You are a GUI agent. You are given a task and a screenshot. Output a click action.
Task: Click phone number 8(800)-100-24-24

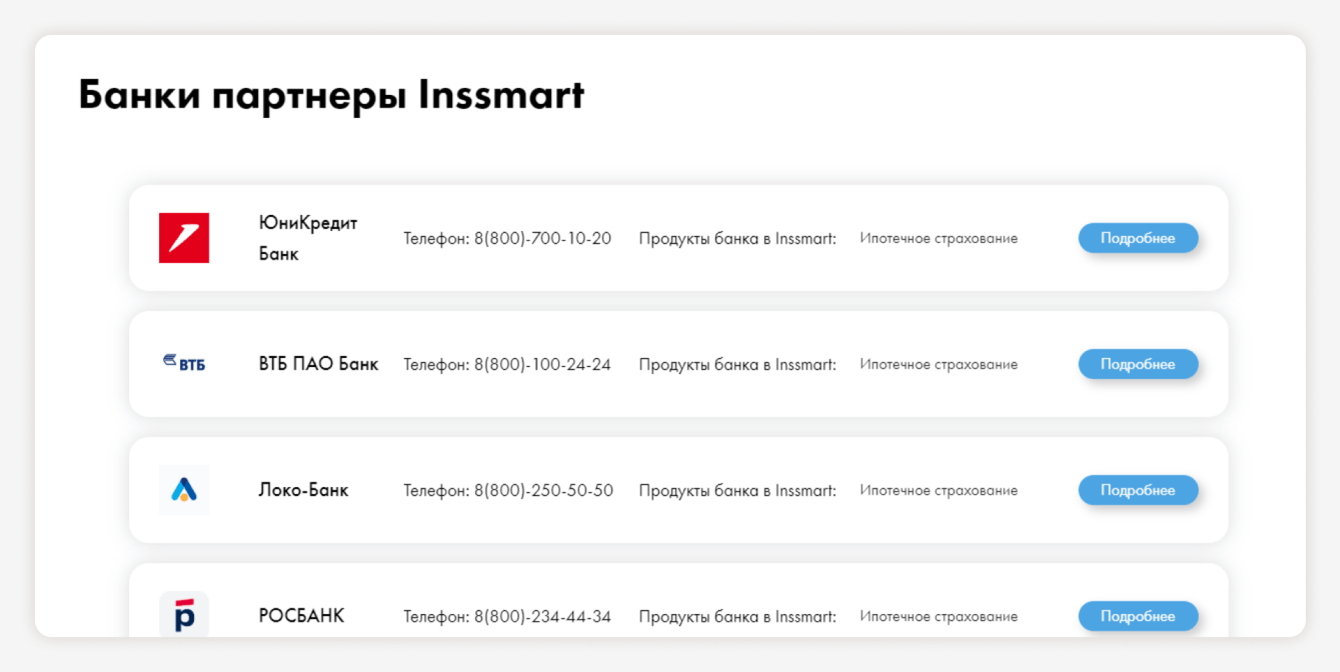(542, 364)
